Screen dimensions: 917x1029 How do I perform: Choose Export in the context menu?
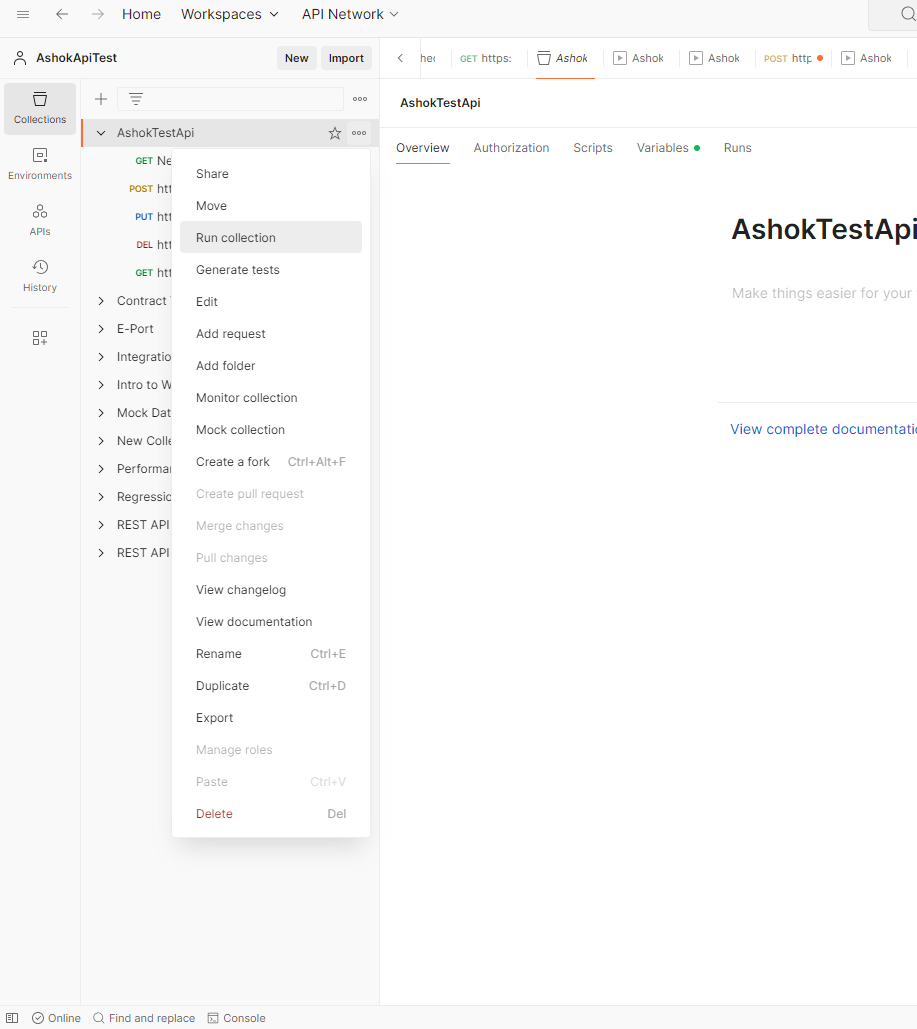tap(215, 718)
